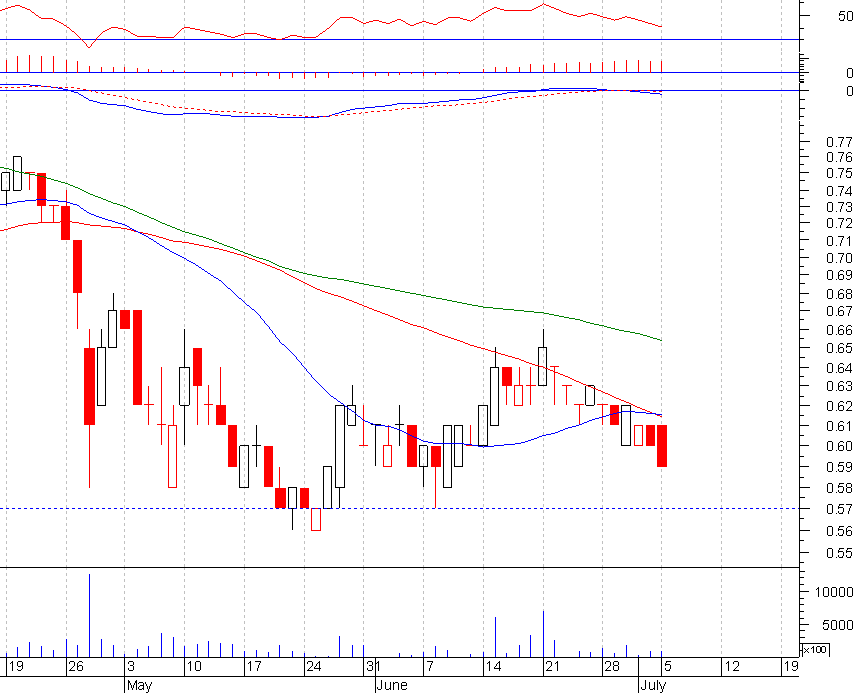The image size is (857, 693).
Task: Select the 5 date label above July
Action: pyautogui.click(x=668, y=666)
